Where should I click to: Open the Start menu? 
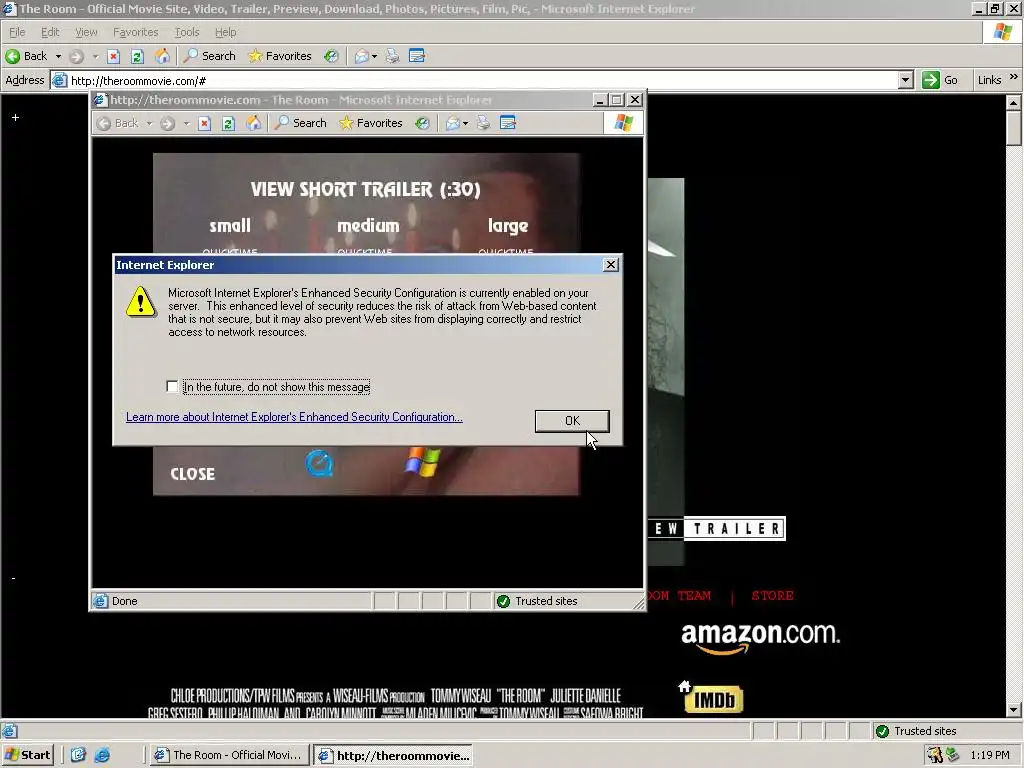[27, 755]
